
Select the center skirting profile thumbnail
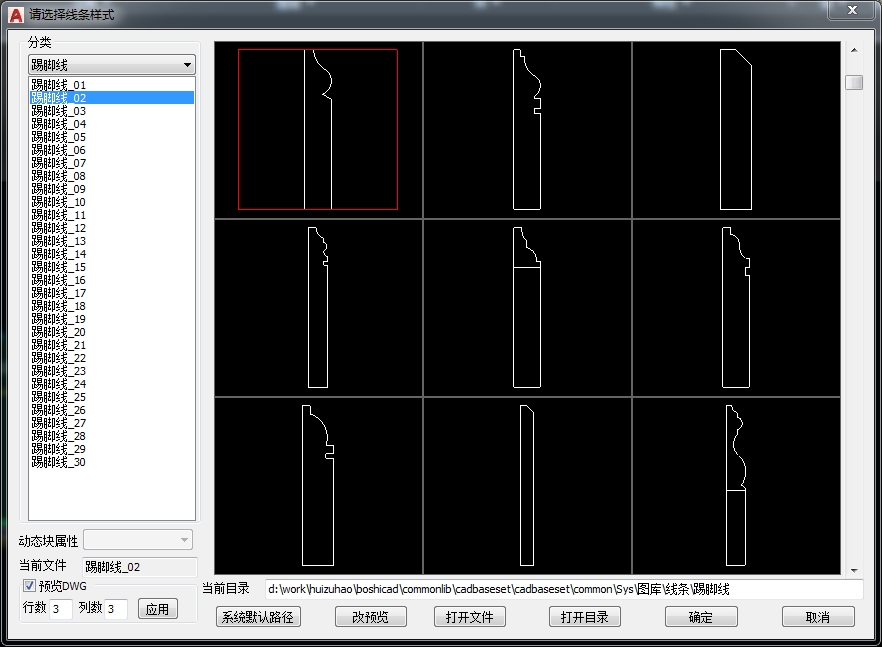tap(527, 308)
